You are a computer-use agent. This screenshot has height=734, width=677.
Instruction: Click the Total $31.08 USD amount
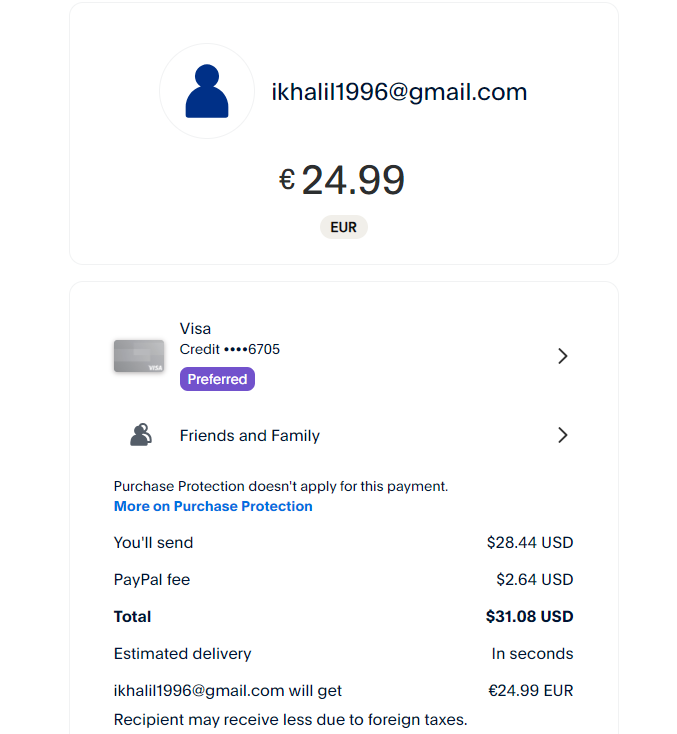529,617
